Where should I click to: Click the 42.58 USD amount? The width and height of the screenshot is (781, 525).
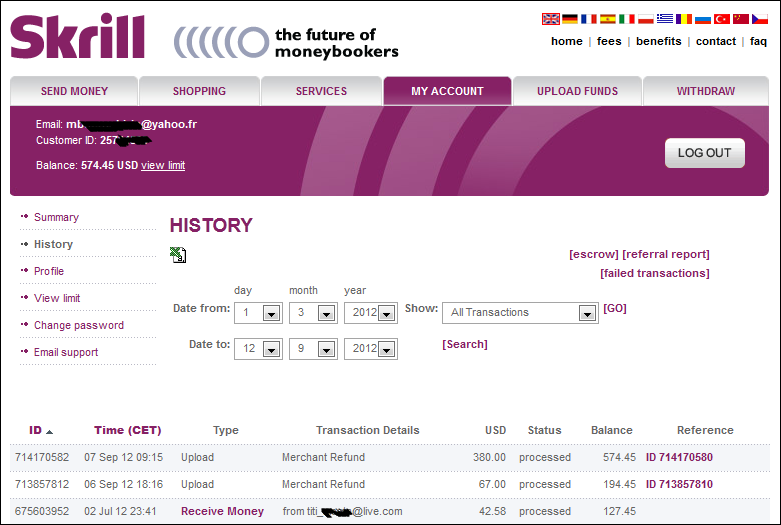coord(492,511)
